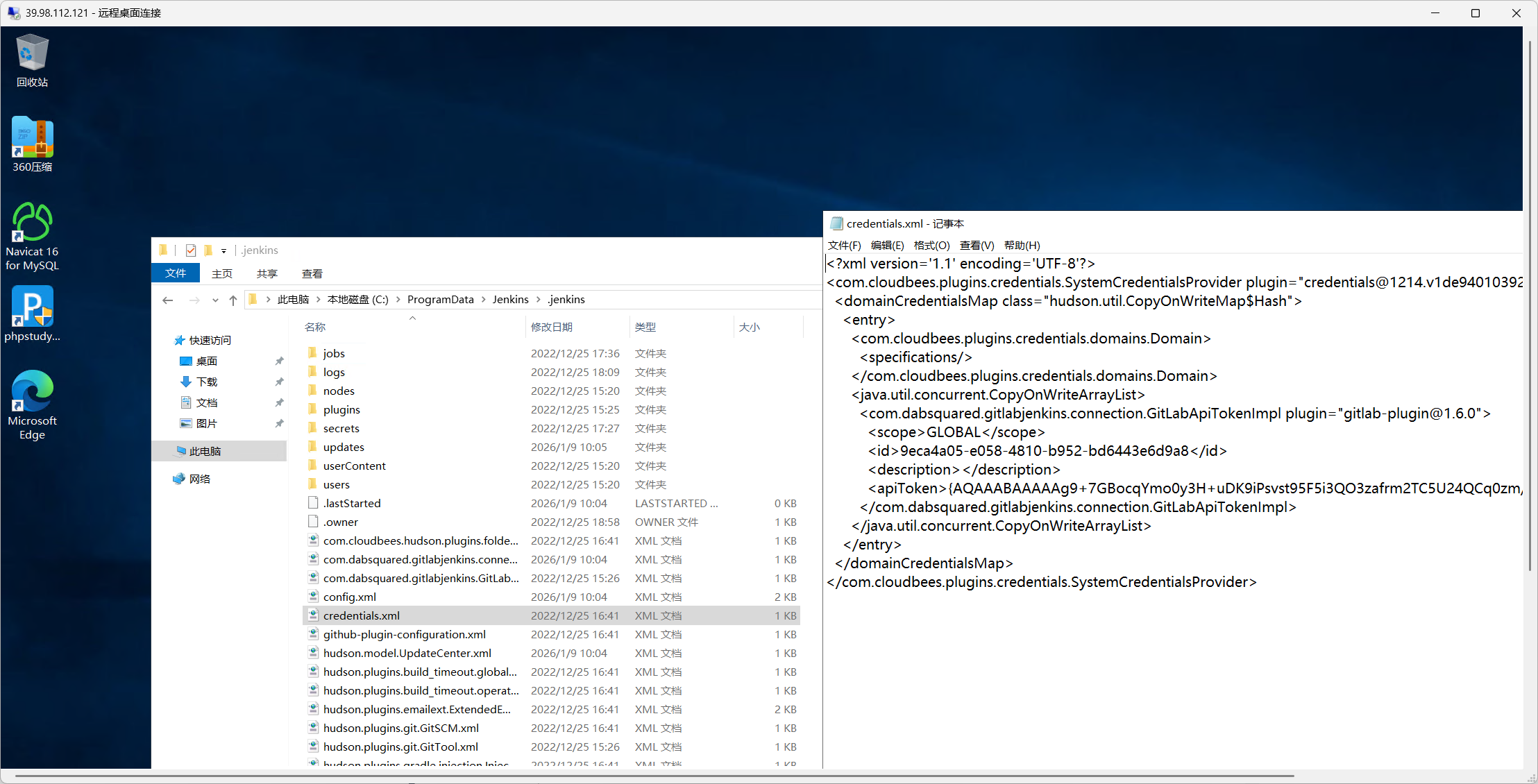The height and width of the screenshot is (784, 1538).
Task: Select 此电脑 in the navigation pane
Action: tap(205, 451)
